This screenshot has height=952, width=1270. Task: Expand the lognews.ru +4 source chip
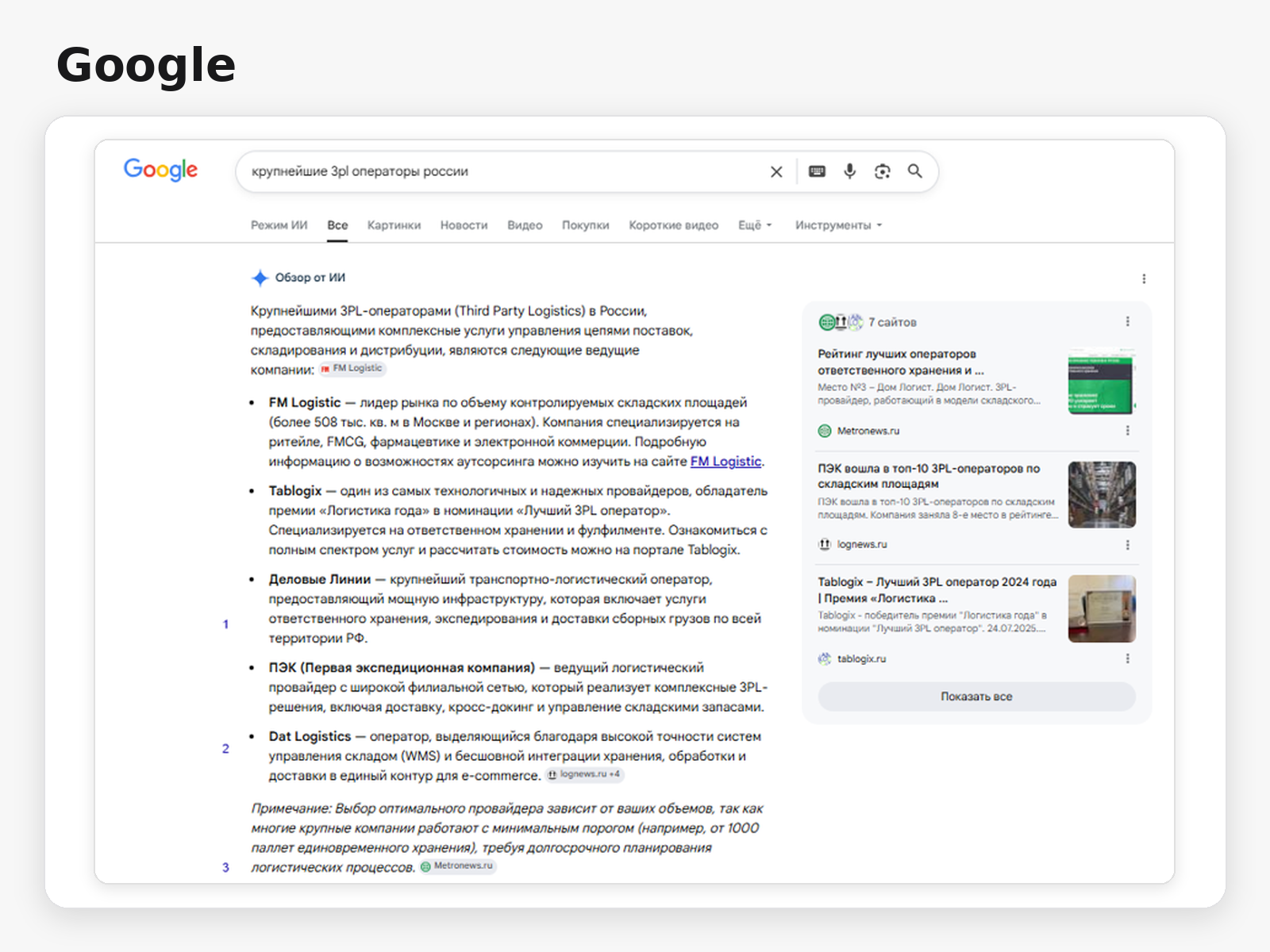pos(585,774)
